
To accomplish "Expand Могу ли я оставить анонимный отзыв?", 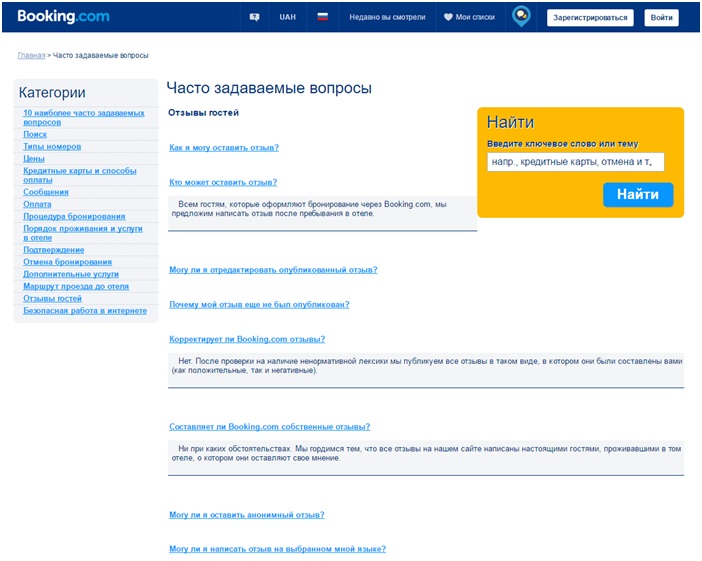I will pos(247,515).
